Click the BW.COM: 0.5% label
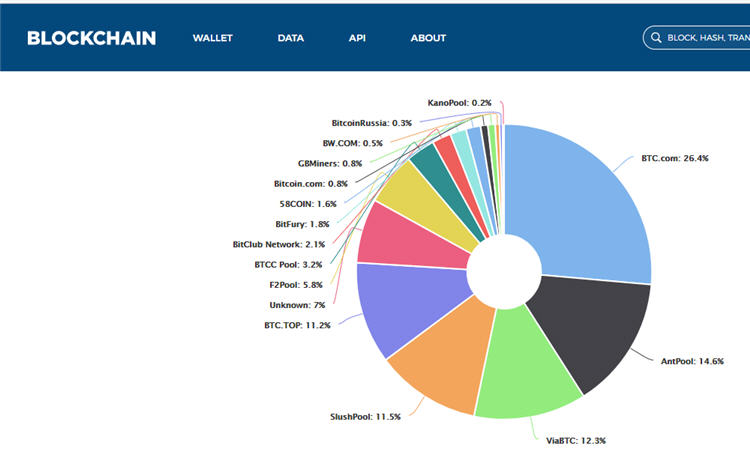This screenshot has height=469, width=750. (x=353, y=143)
